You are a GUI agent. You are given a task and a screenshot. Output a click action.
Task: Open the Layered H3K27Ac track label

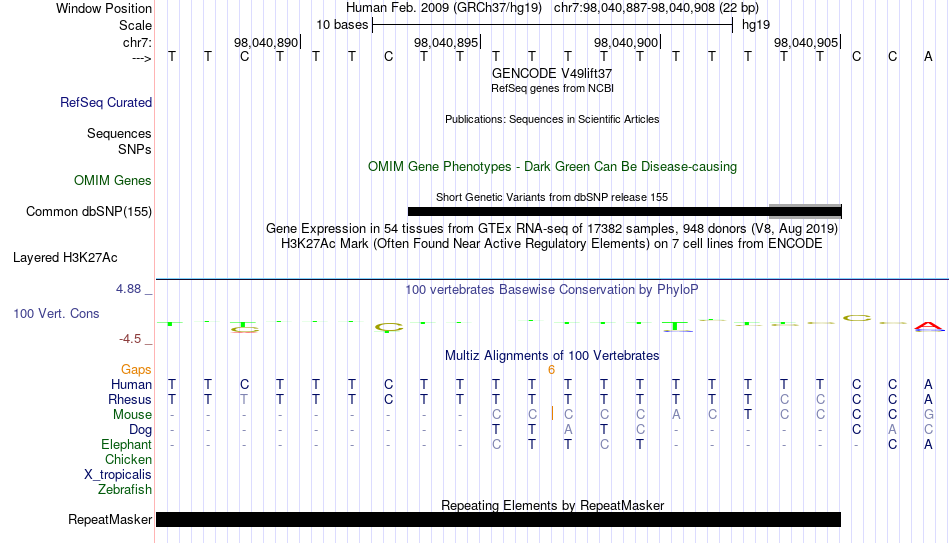(x=65, y=258)
